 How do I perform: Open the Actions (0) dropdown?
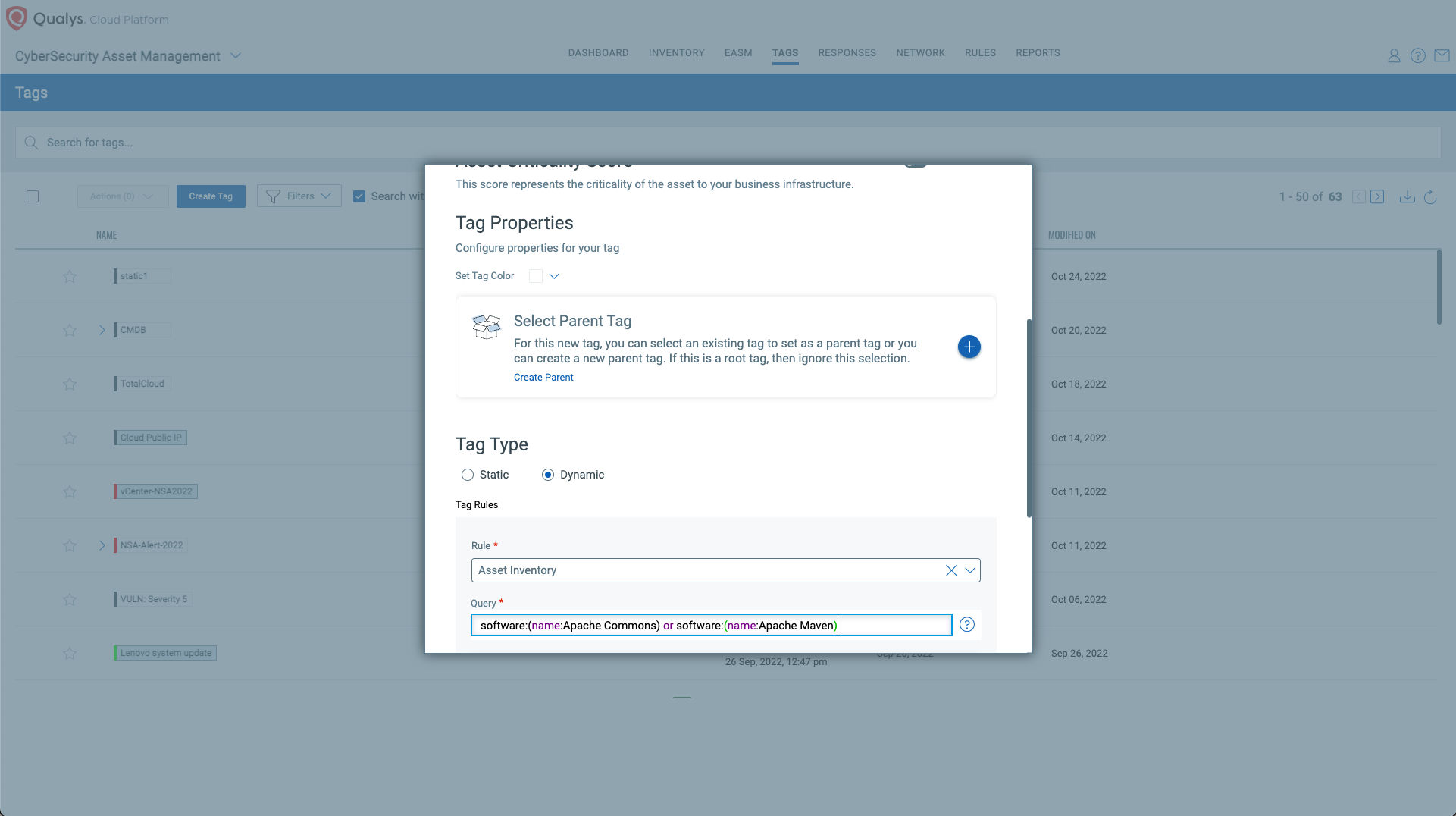click(x=122, y=196)
